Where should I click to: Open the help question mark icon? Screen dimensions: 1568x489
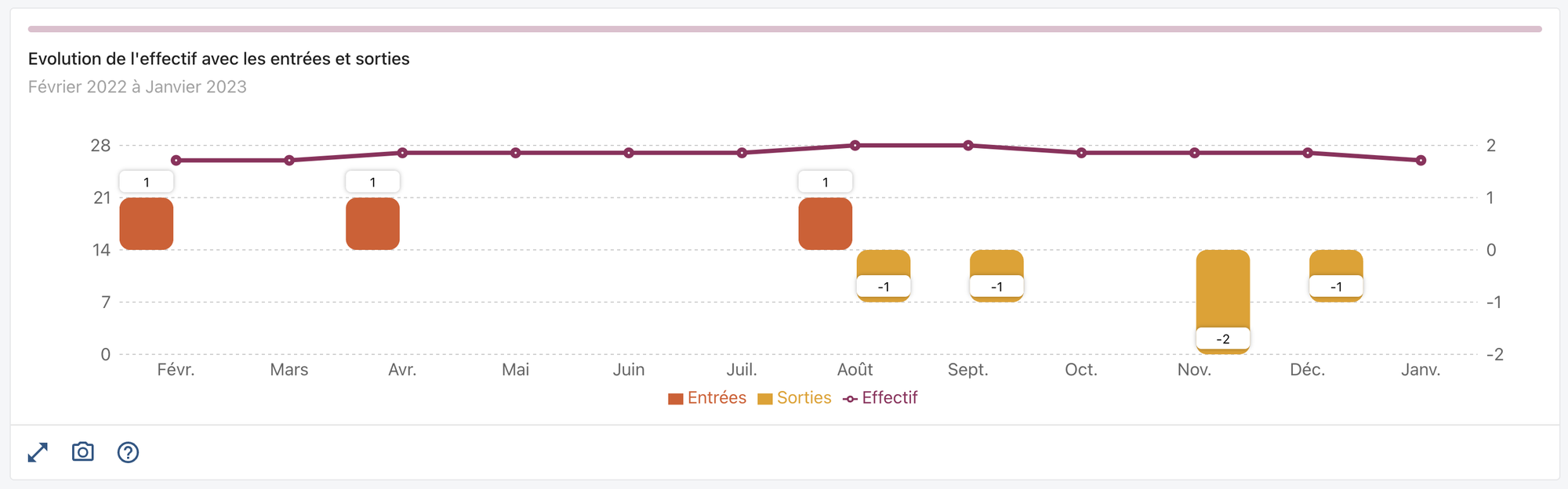coord(128,452)
